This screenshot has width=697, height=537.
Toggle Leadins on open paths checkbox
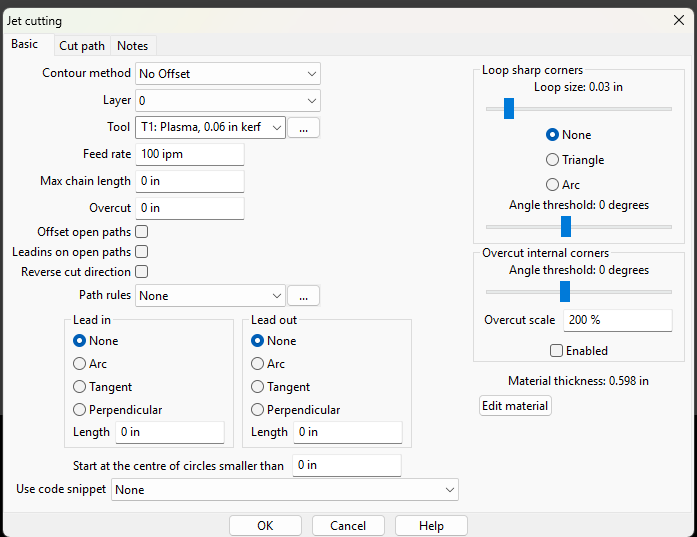(141, 252)
